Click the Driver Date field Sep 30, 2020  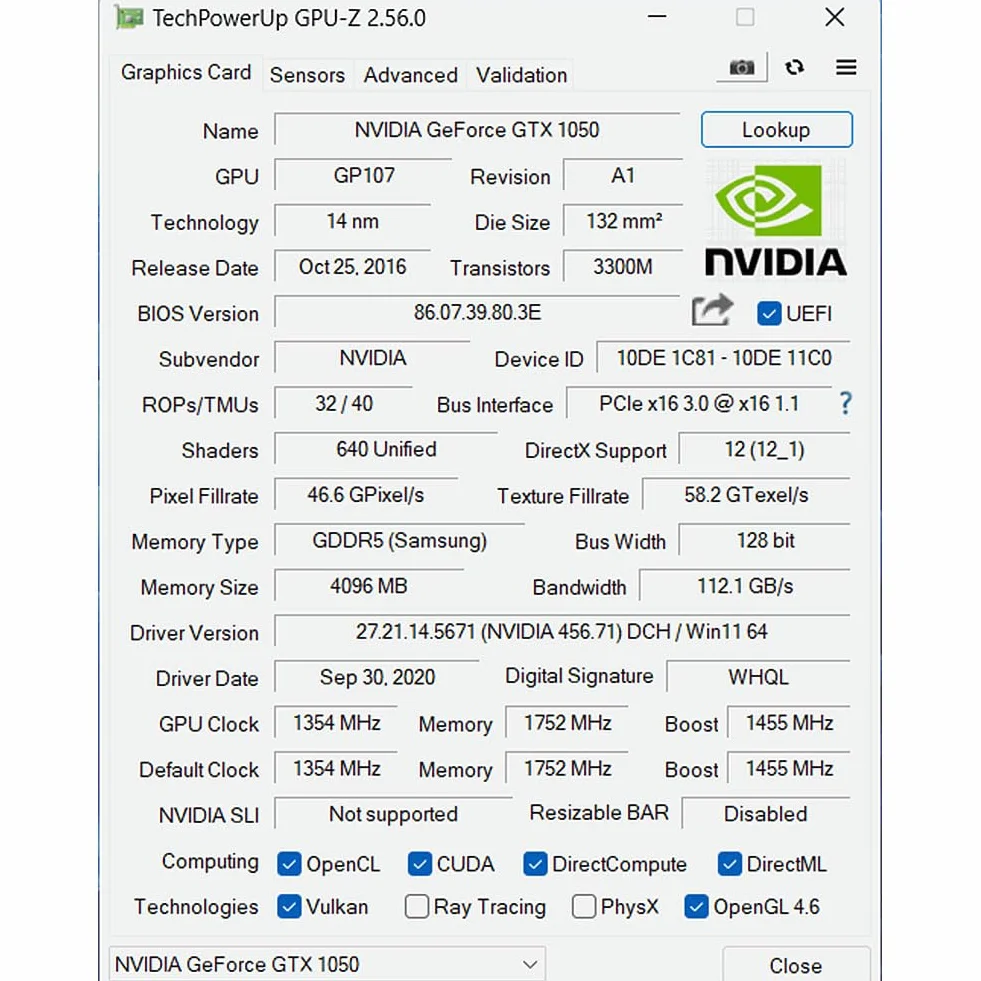pos(377,677)
